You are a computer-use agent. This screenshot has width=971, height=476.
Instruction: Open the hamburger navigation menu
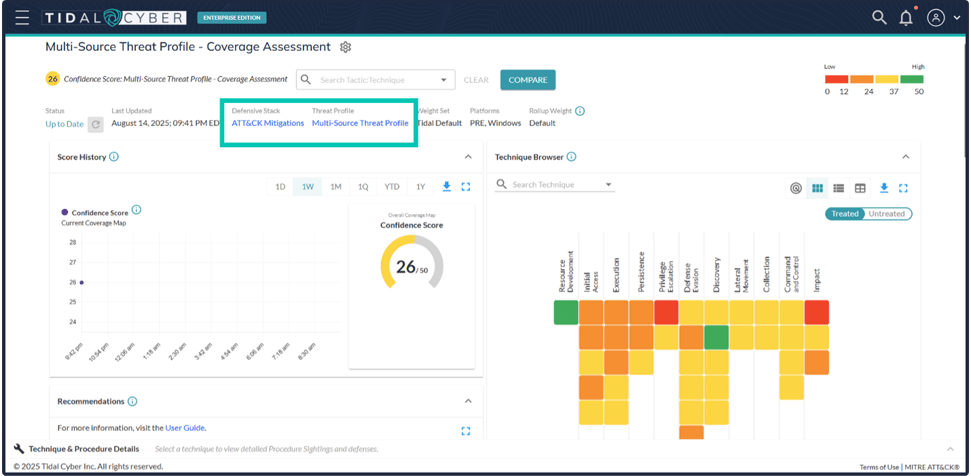point(22,17)
